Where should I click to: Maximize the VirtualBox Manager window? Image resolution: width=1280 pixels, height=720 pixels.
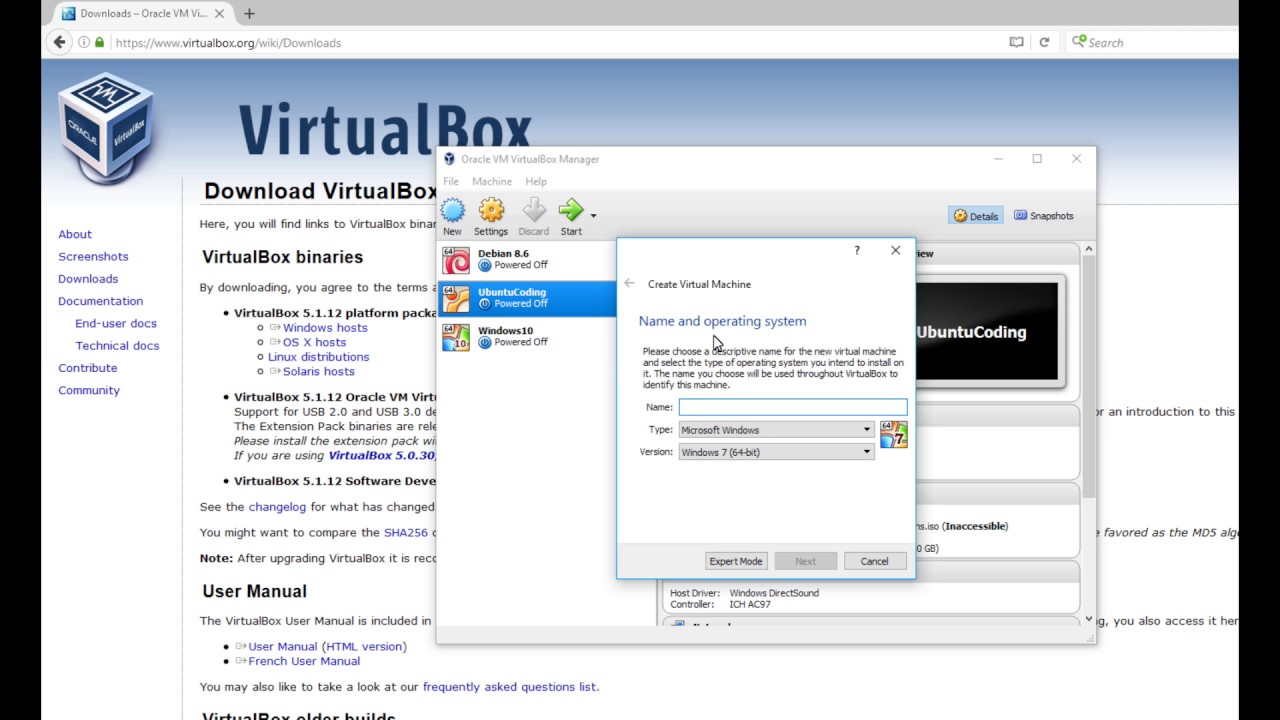coord(1037,159)
